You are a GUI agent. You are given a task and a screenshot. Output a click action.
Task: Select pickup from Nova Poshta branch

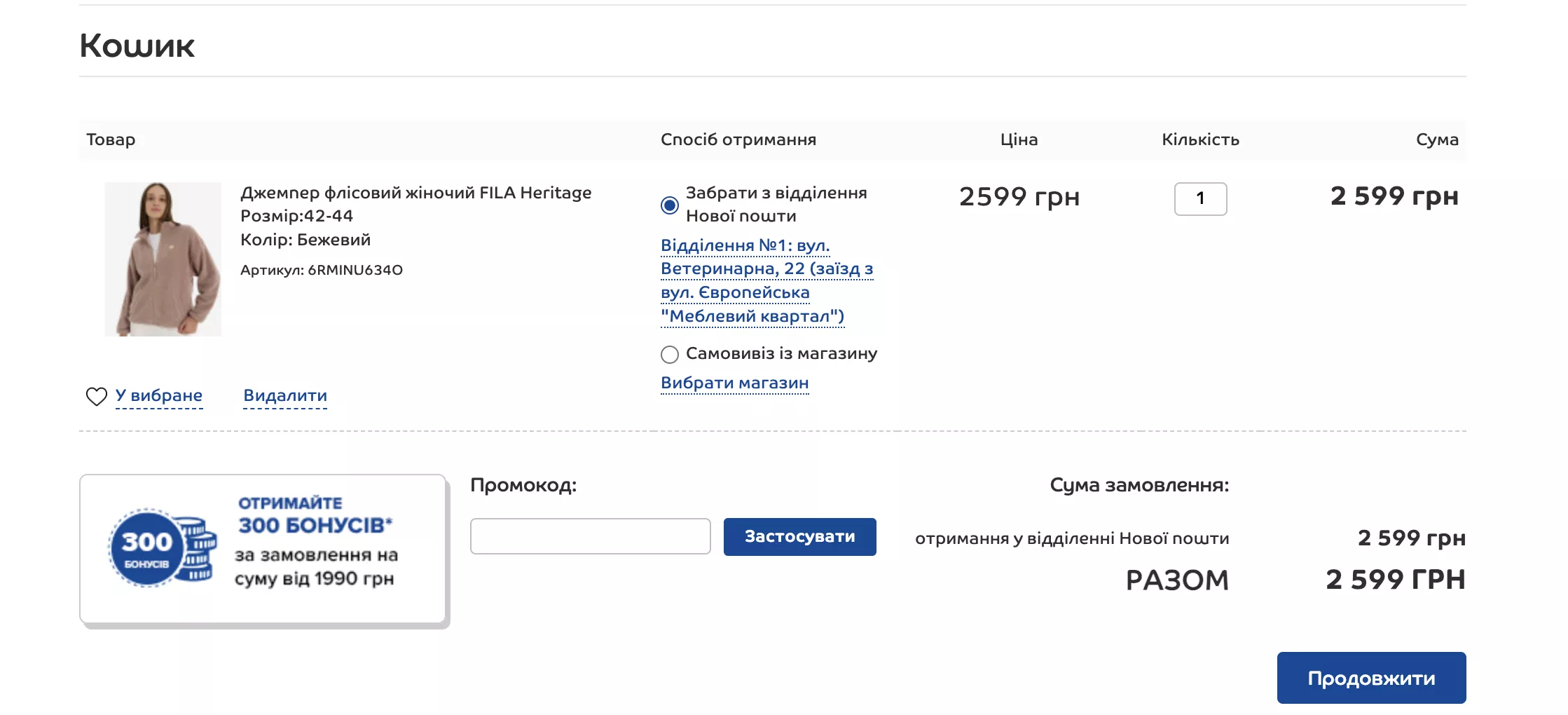[x=670, y=205]
